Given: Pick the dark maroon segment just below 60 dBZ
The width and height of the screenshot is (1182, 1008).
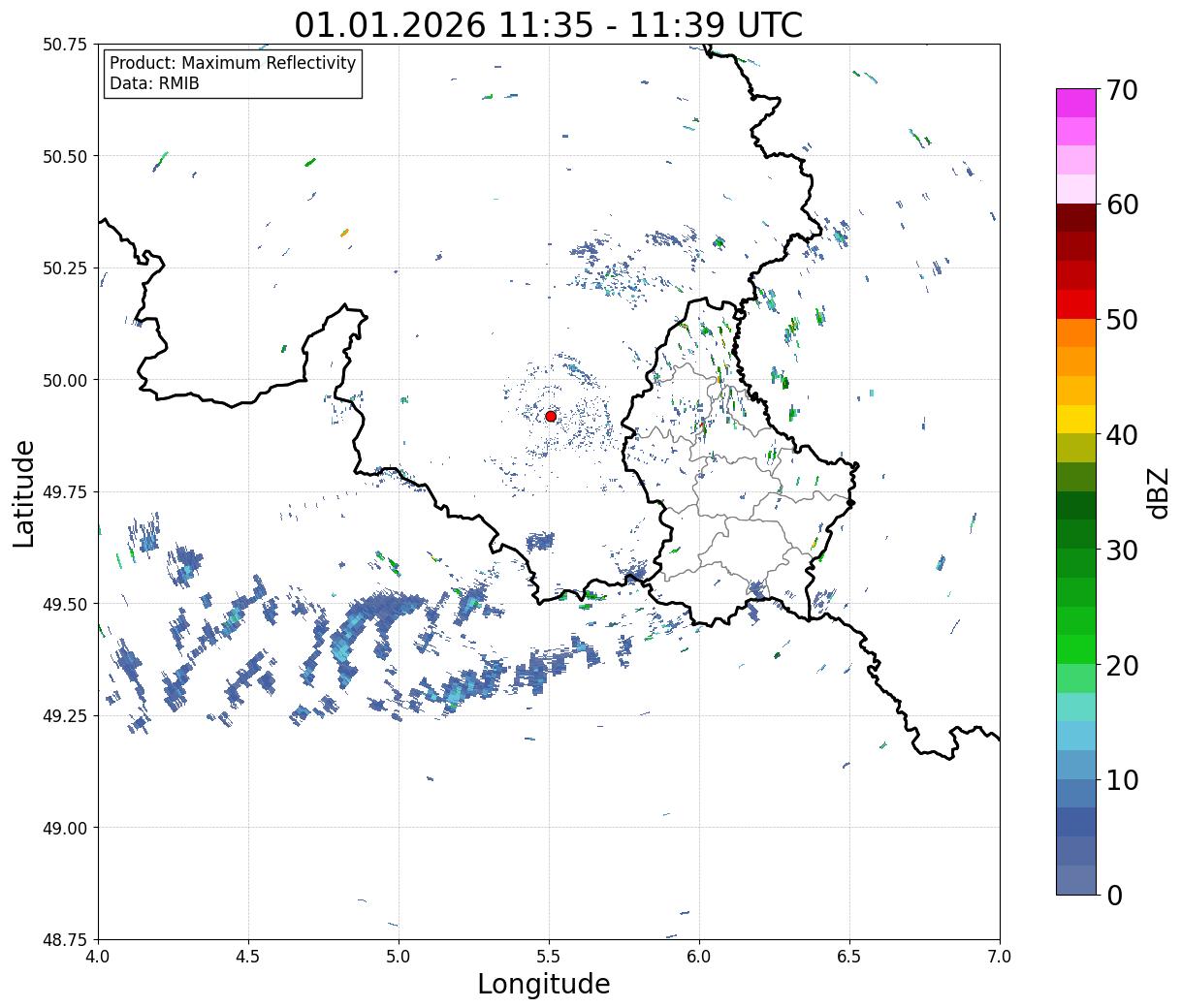Looking at the screenshot, I should coord(1075,218).
